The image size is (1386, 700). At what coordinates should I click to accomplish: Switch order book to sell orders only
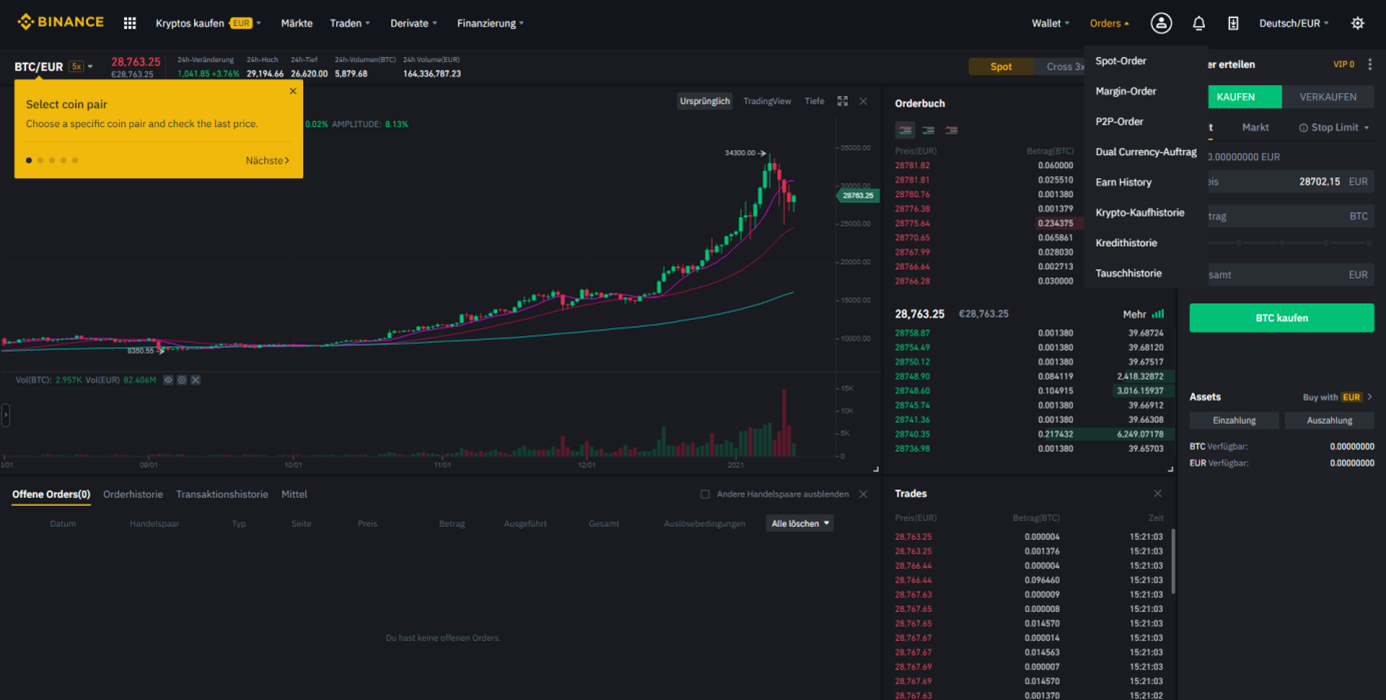[x=951, y=131]
